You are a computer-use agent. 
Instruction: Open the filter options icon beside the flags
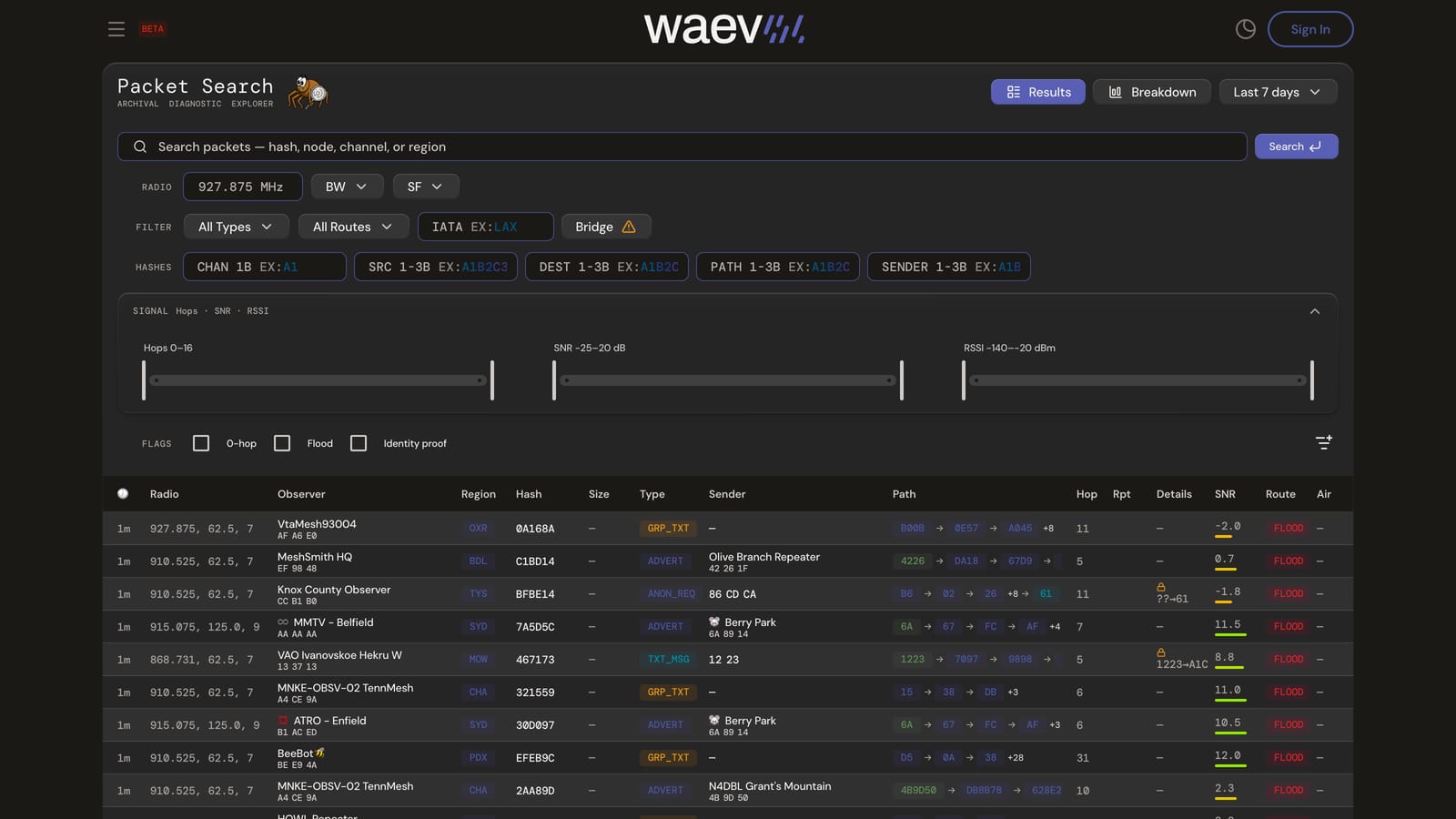tap(1324, 442)
